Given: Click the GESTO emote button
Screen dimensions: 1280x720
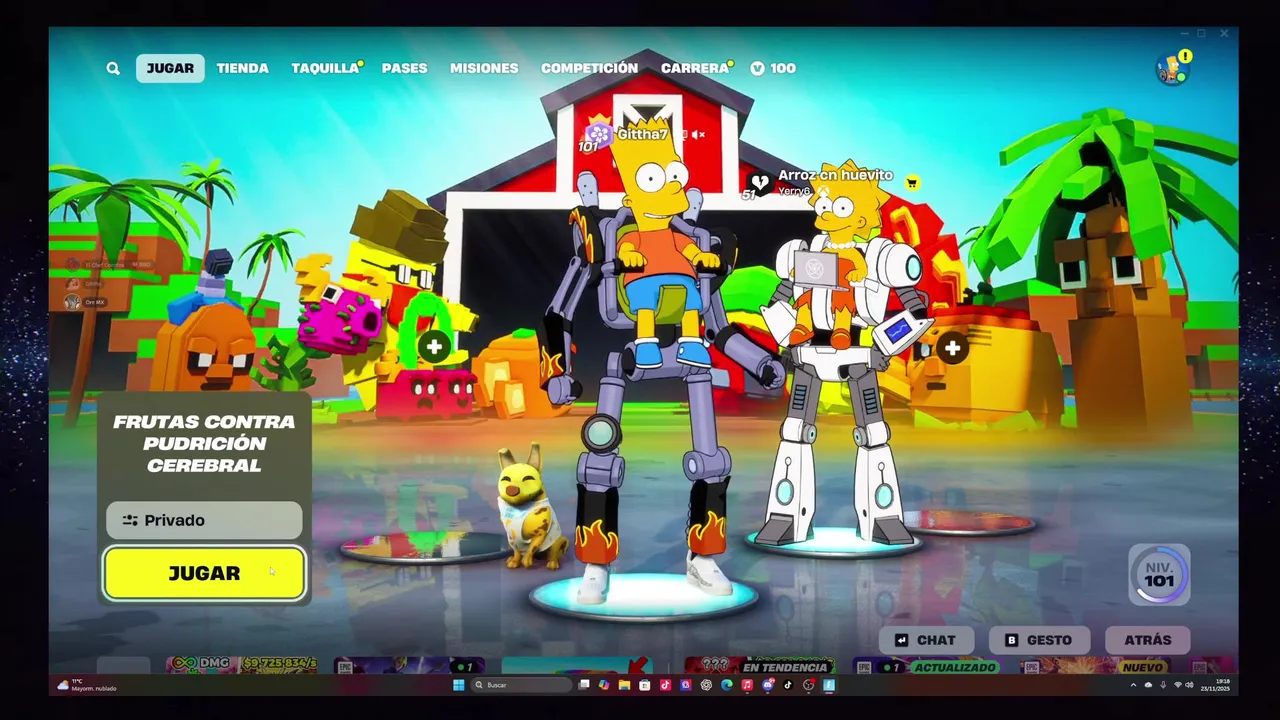Looking at the screenshot, I should [x=1038, y=640].
